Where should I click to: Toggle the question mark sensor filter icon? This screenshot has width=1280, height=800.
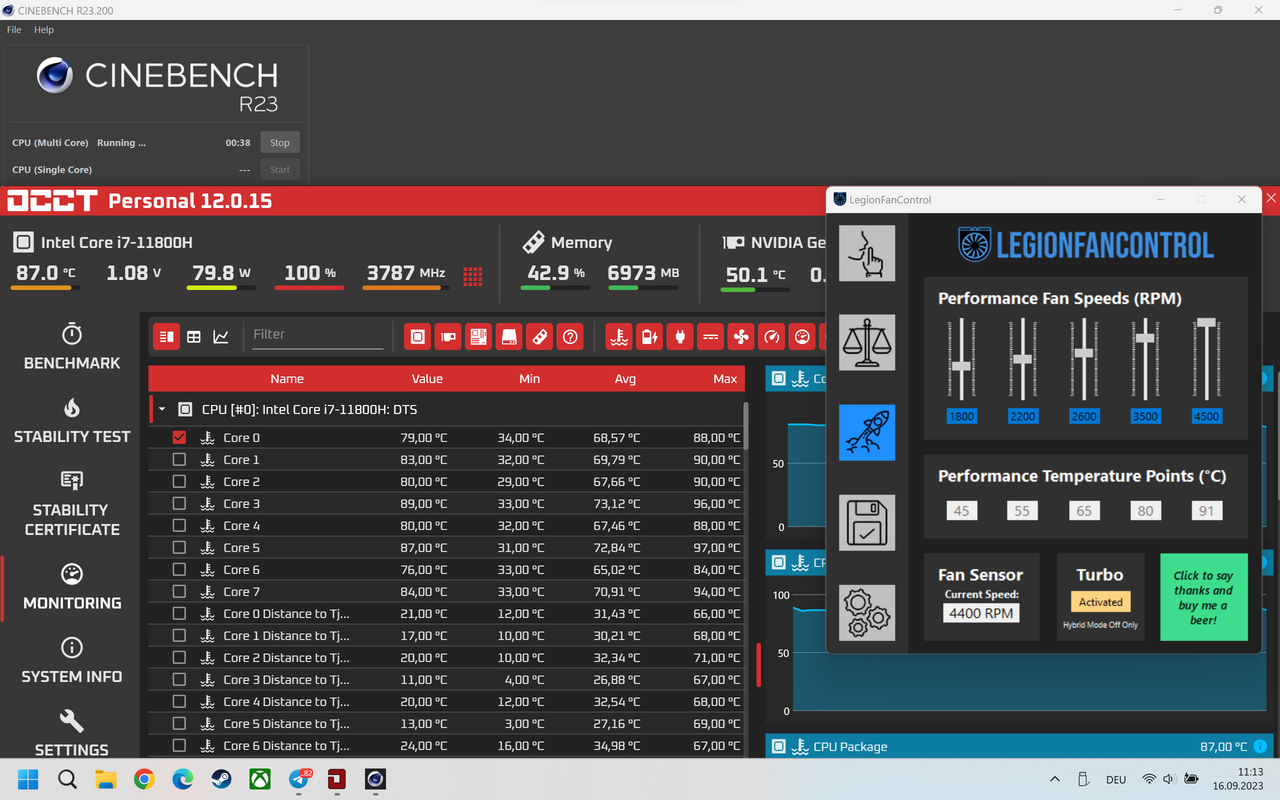(x=570, y=337)
